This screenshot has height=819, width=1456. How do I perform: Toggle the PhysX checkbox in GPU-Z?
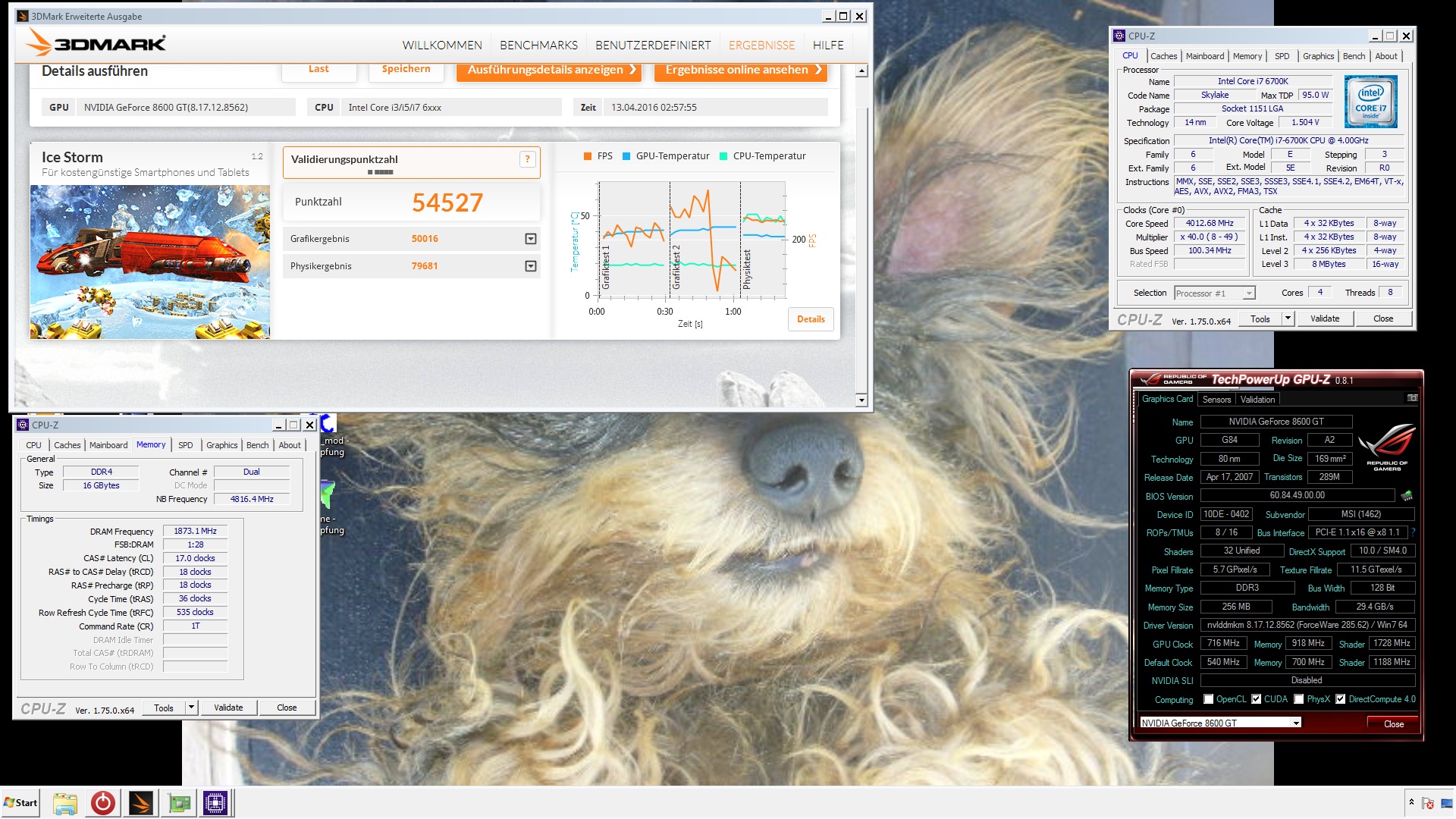tap(1299, 699)
